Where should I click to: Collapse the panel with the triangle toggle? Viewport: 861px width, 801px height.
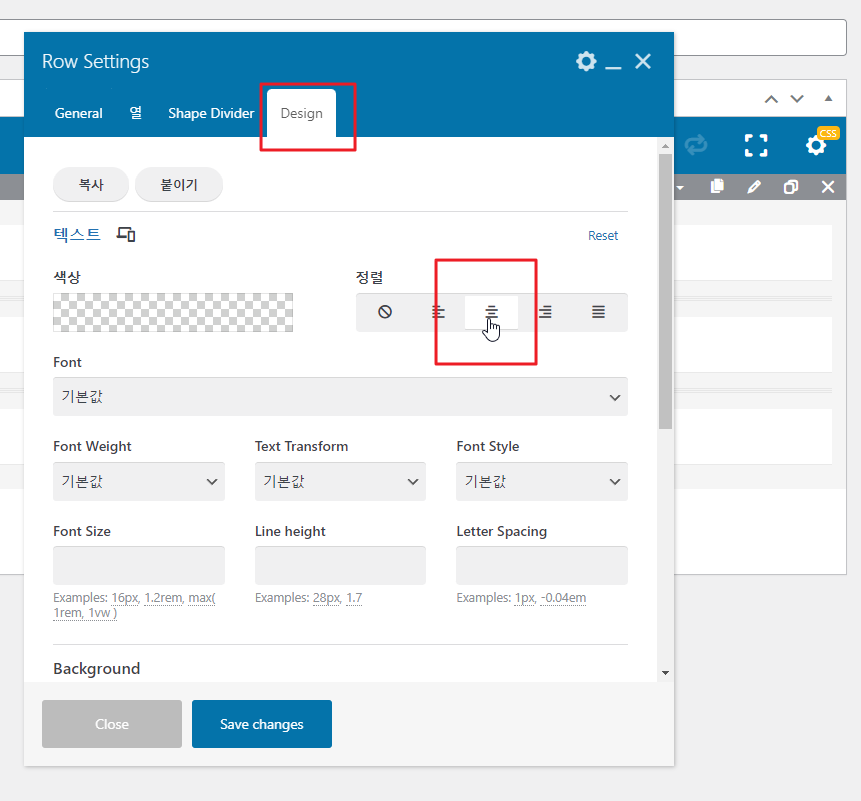[x=829, y=98]
